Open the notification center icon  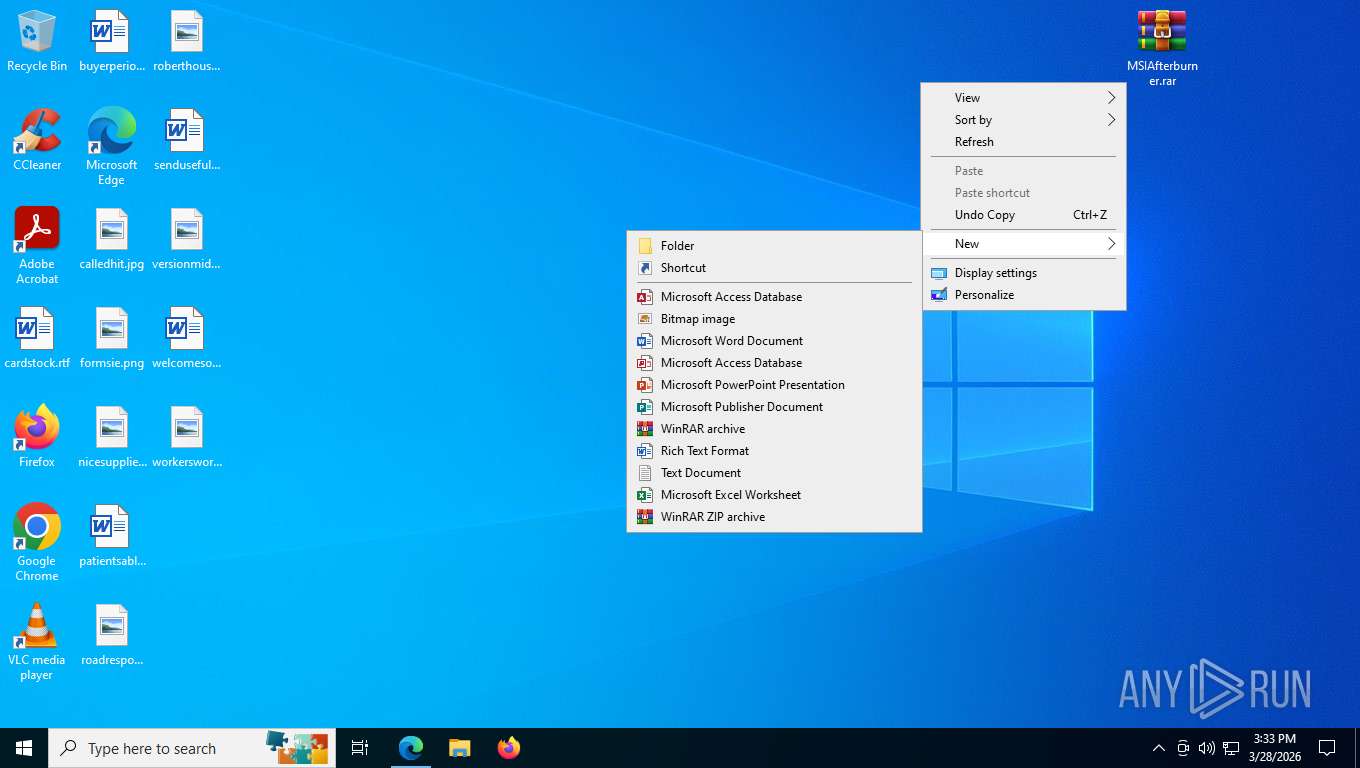pyautogui.click(x=1327, y=748)
